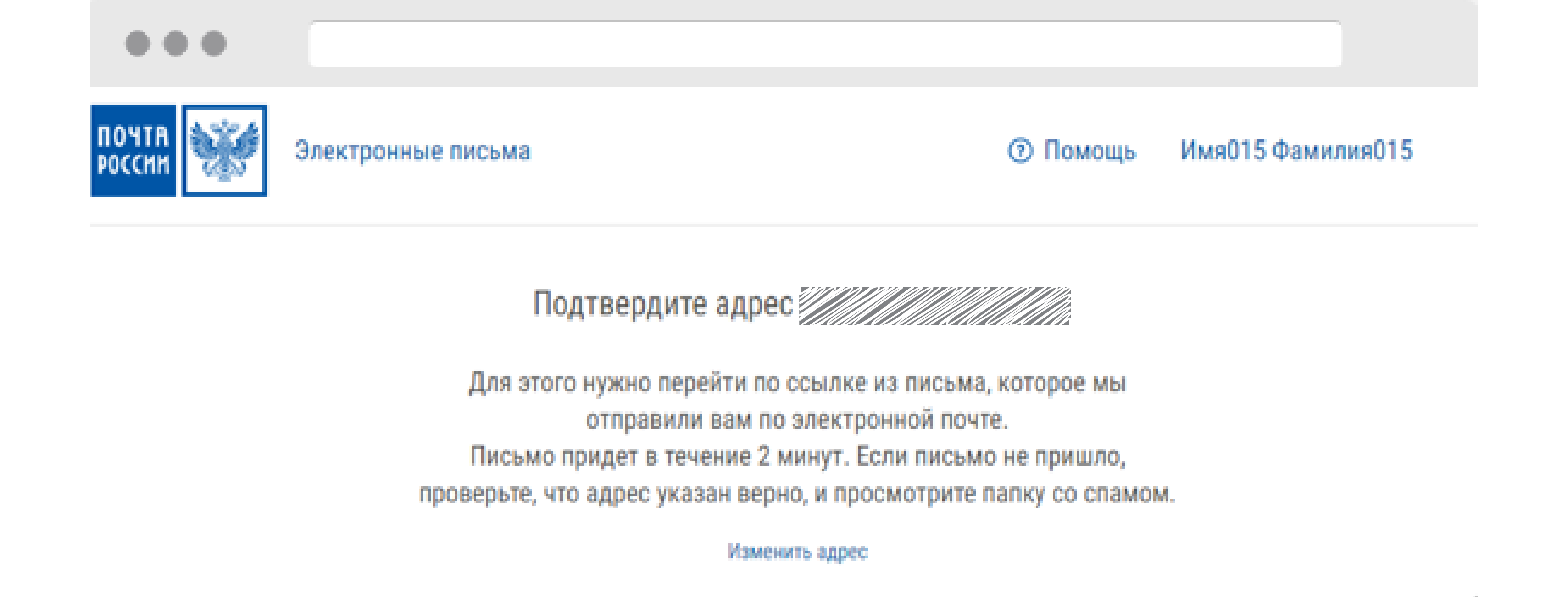Click the third gray window dot
The width and height of the screenshot is (1568, 597).
pos(214,43)
